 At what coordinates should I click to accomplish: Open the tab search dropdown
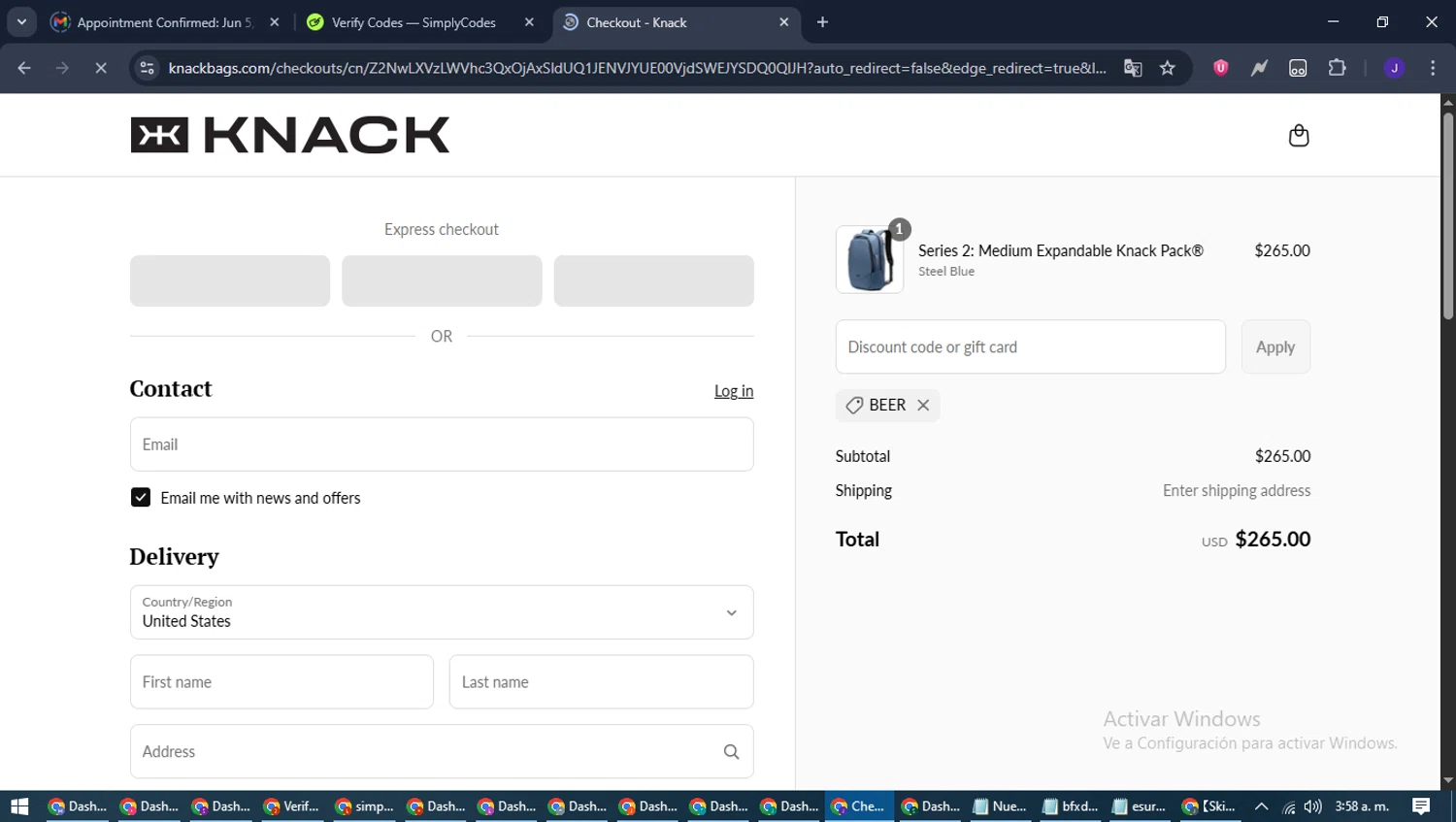coord(21,22)
